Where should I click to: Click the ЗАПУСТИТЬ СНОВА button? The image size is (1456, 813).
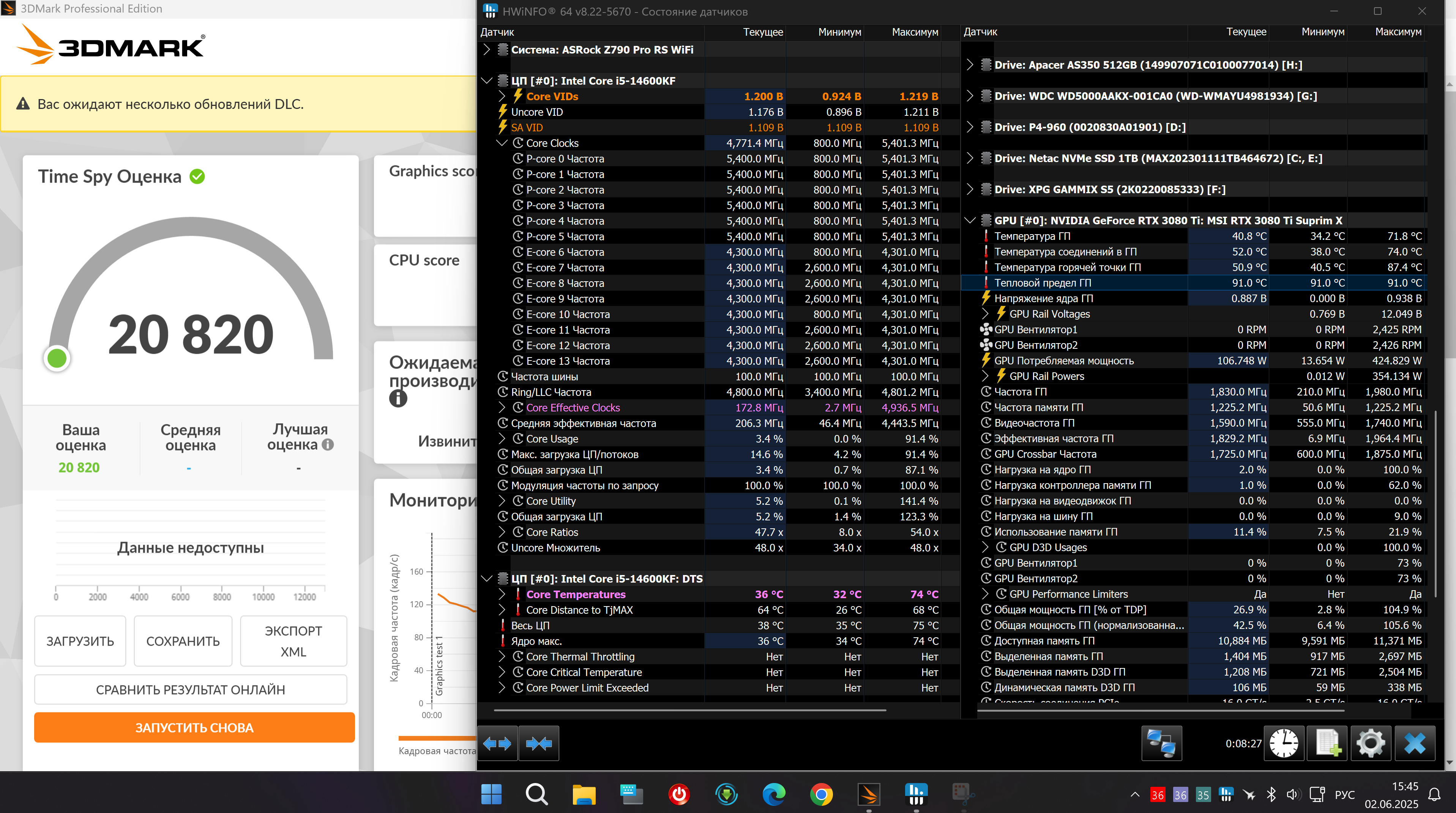pos(194,728)
